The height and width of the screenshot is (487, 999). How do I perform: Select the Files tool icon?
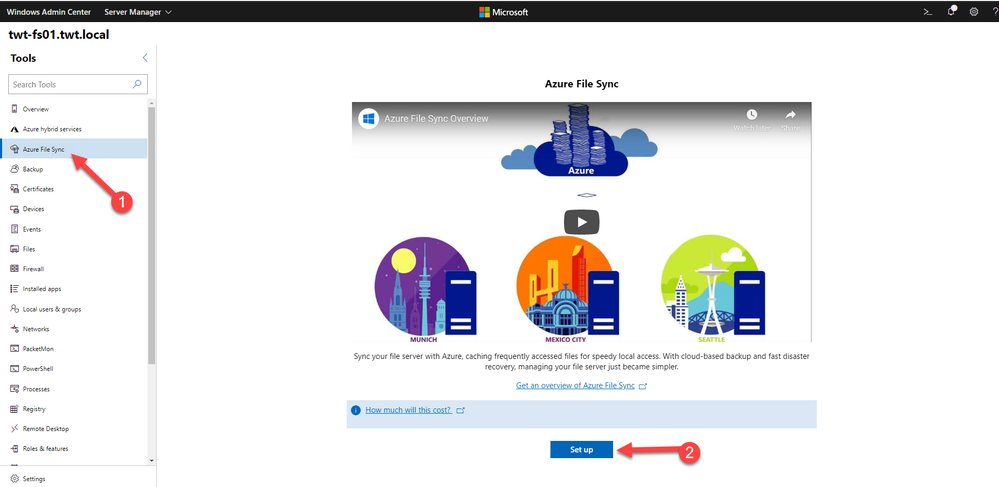coord(14,249)
